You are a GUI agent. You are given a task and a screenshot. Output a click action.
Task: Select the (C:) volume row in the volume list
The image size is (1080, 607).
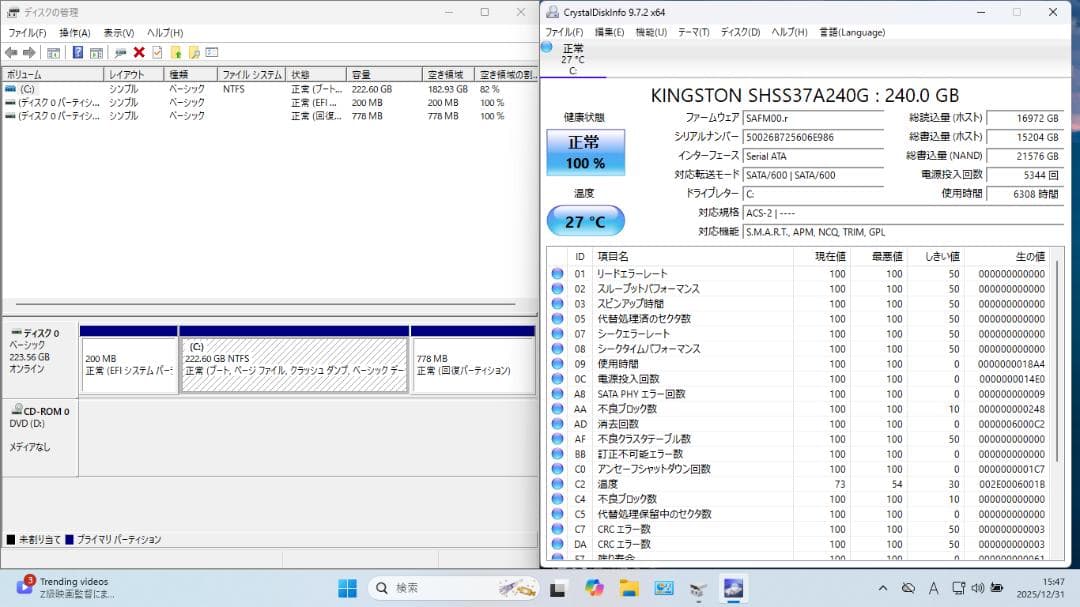point(50,89)
